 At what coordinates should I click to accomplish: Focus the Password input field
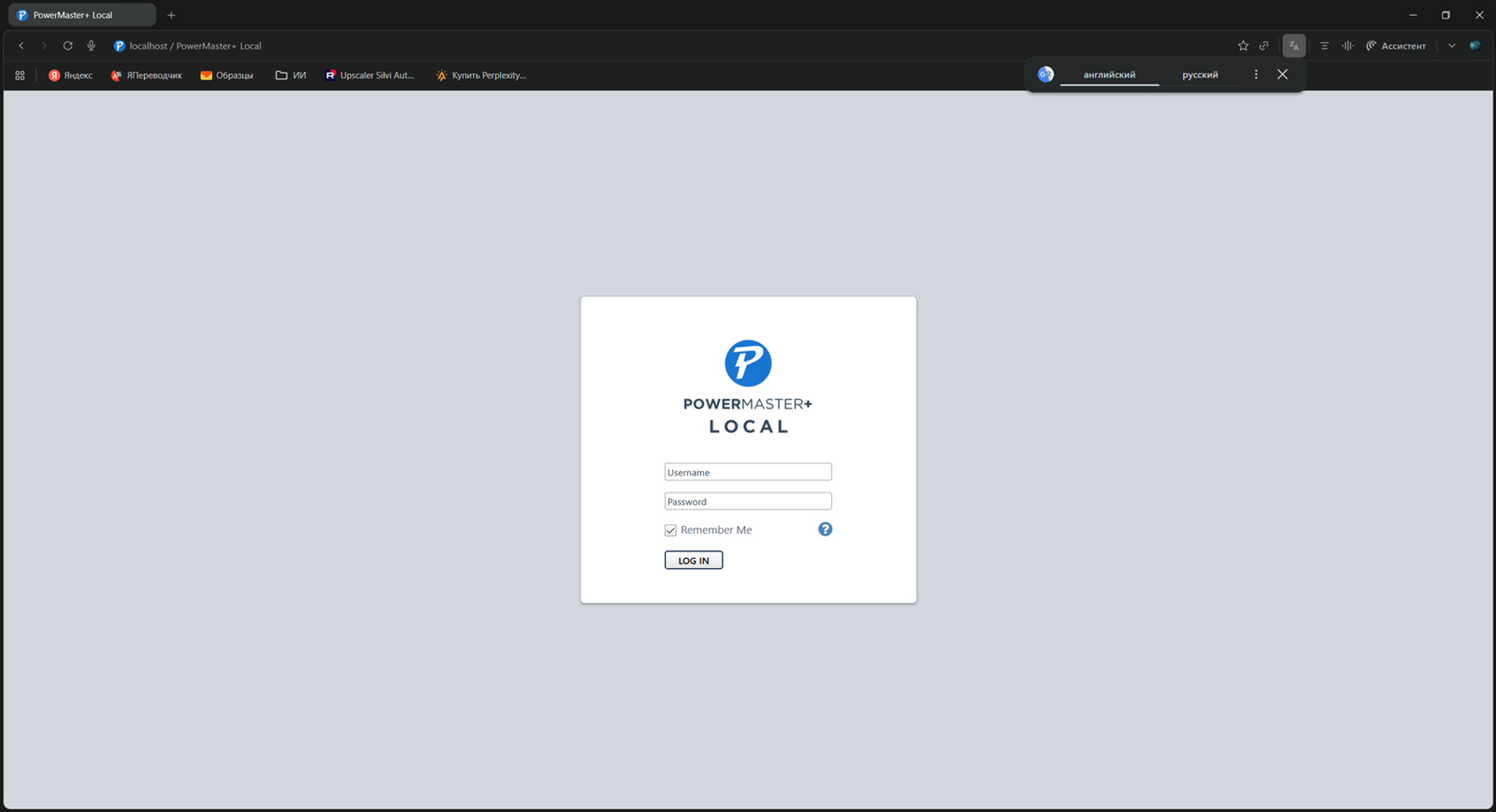click(x=747, y=501)
